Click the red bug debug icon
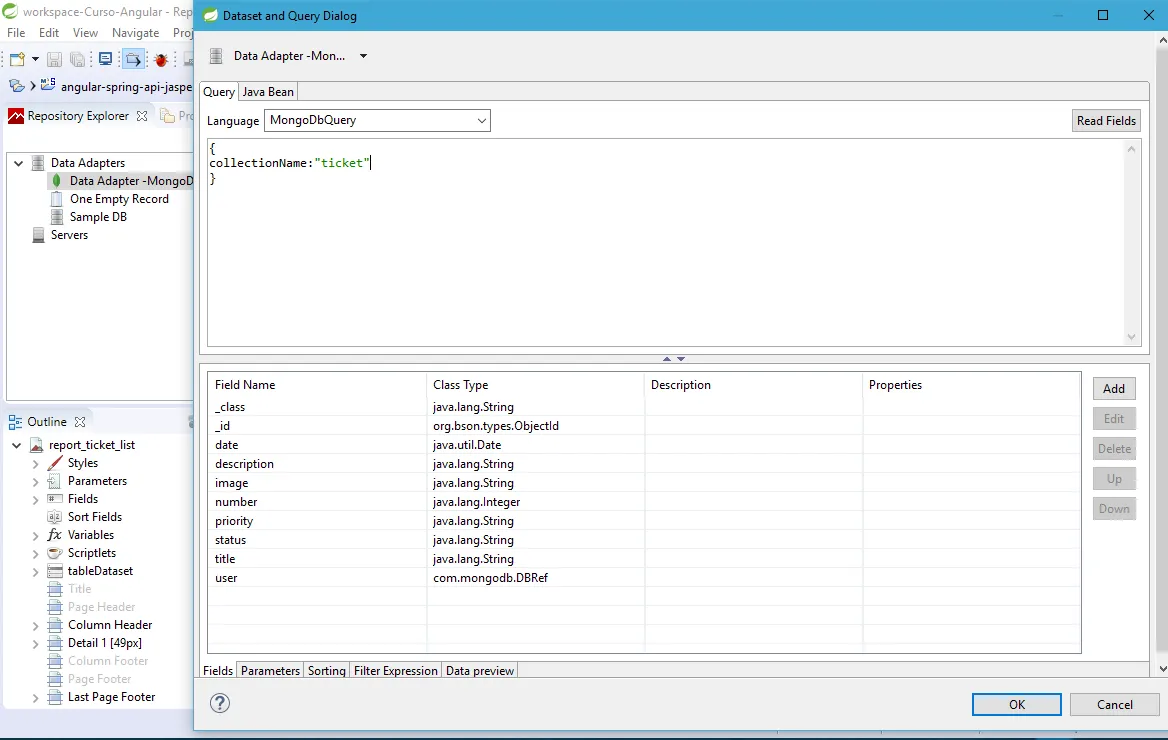Viewport: 1168px width, 740px height. point(160,60)
